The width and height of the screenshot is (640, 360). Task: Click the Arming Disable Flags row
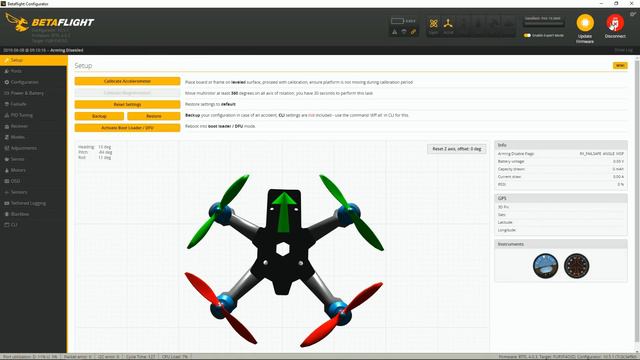pos(561,154)
